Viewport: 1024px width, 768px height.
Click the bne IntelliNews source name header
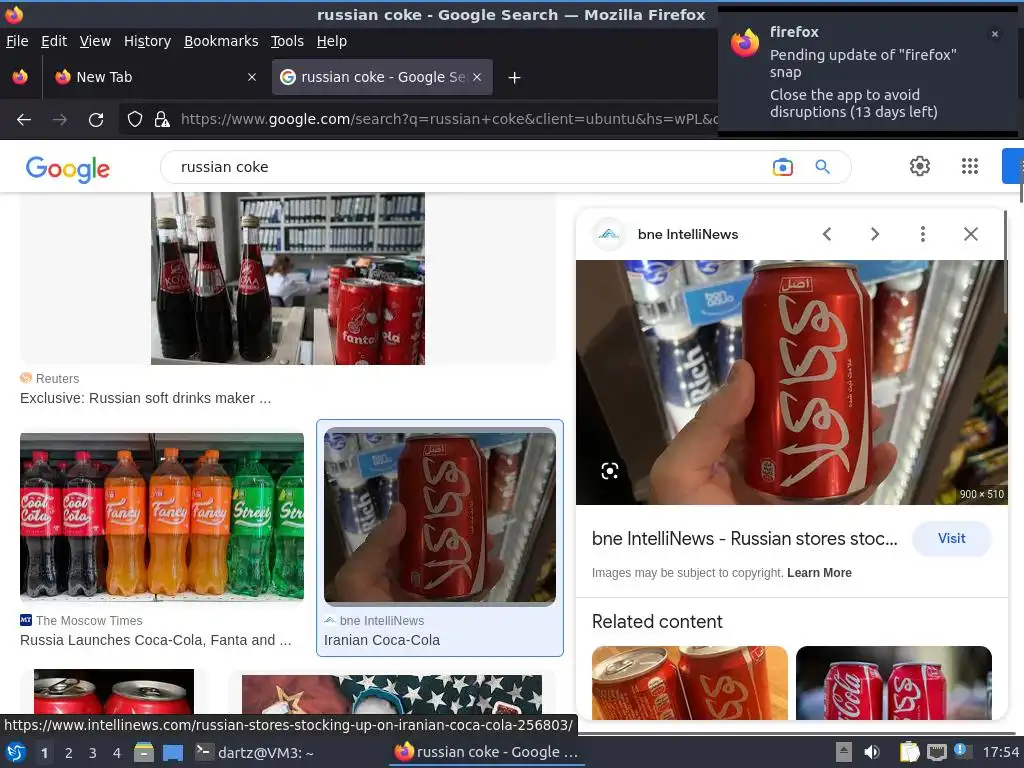click(x=688, y=234)
